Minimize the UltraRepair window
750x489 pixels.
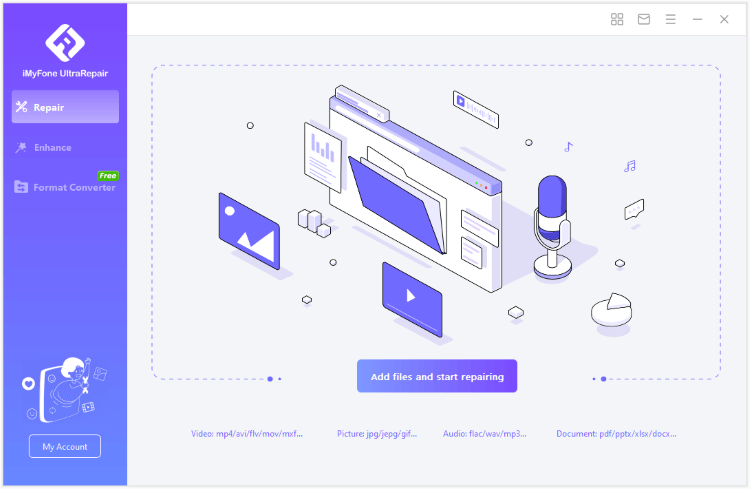point(697,19)
